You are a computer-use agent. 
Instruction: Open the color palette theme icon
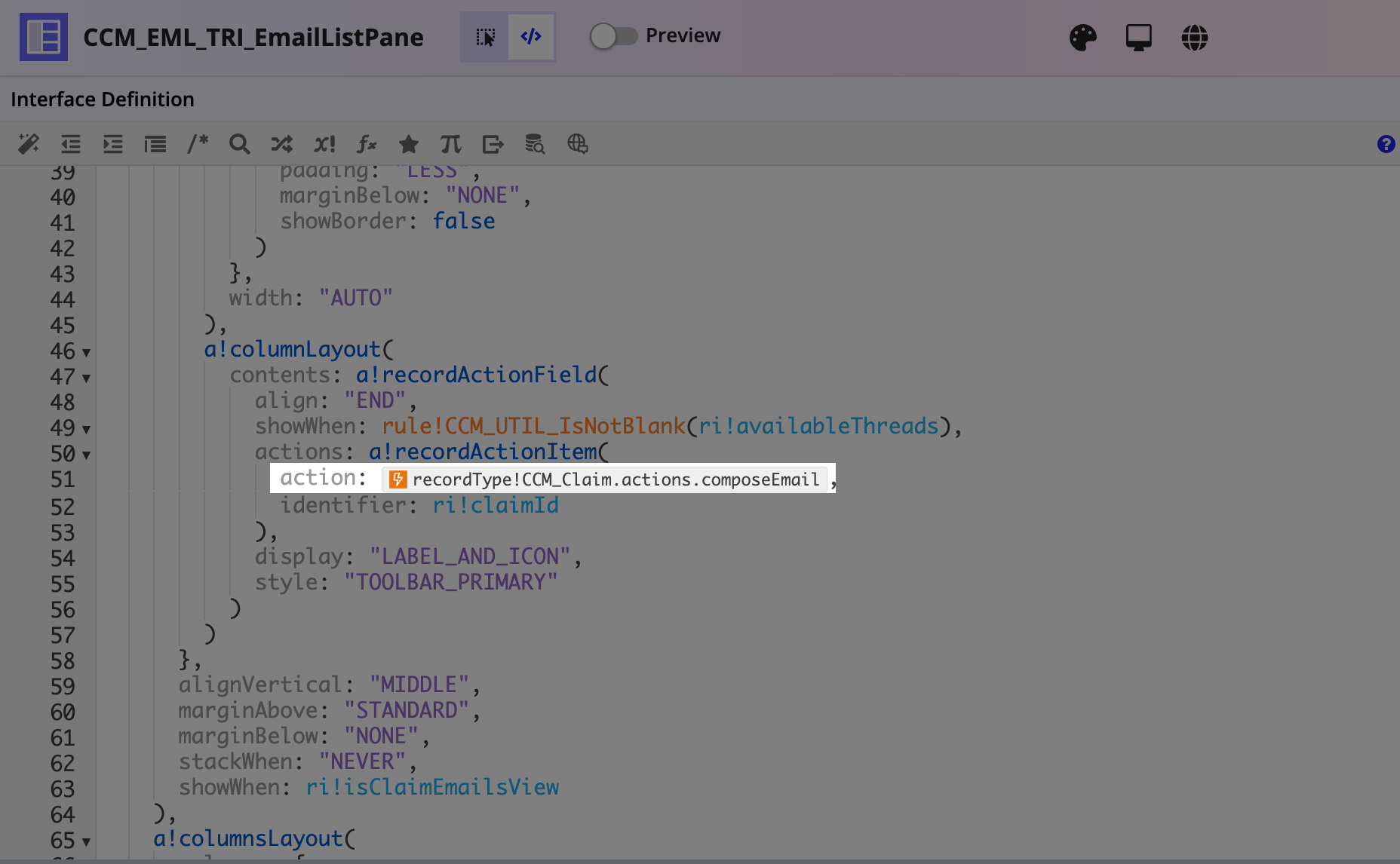(x=1082, y=37)
